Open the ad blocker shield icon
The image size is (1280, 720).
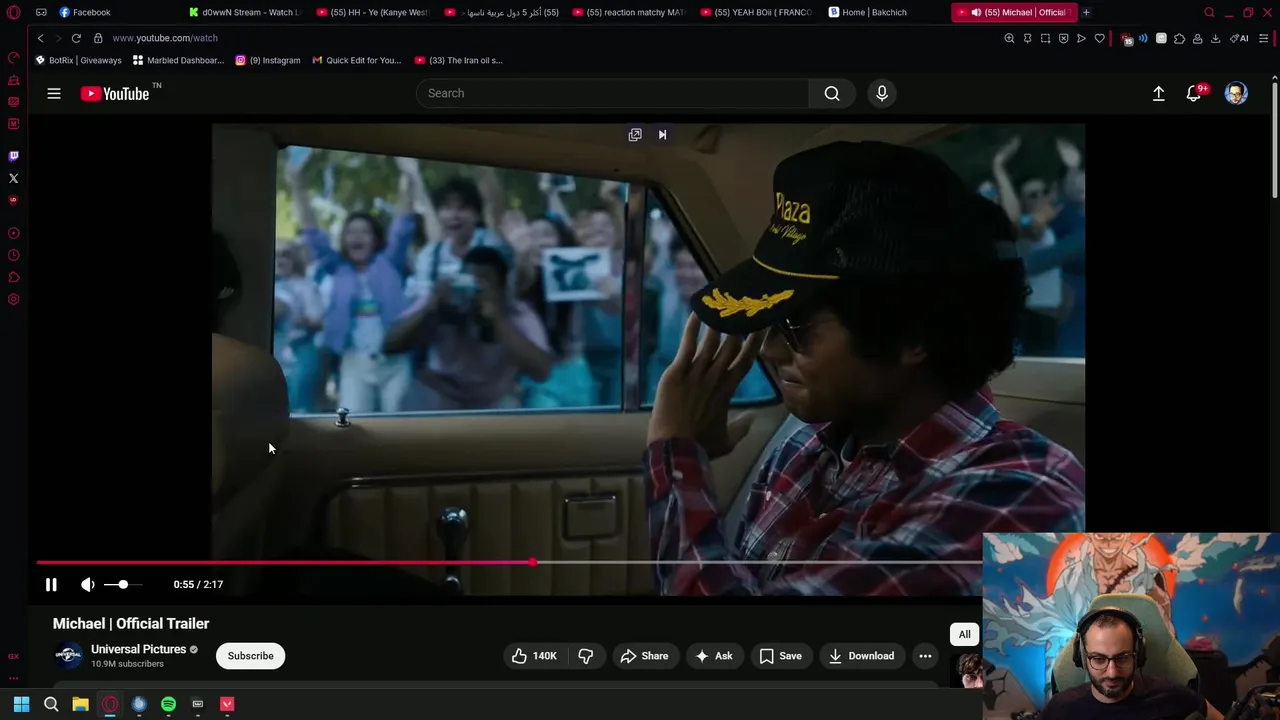1063,38
